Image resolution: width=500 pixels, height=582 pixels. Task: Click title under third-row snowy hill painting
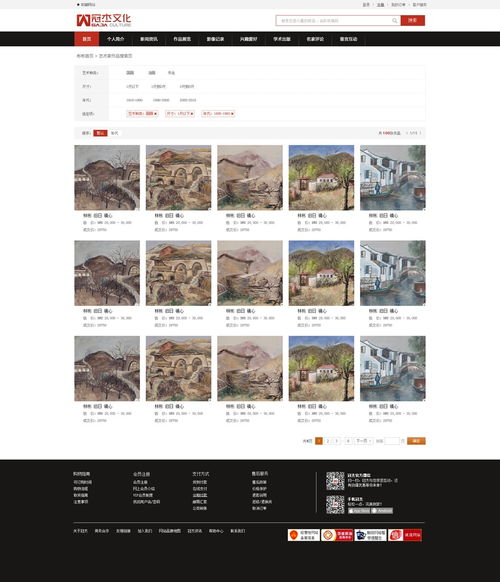click(x=98, y=406)
